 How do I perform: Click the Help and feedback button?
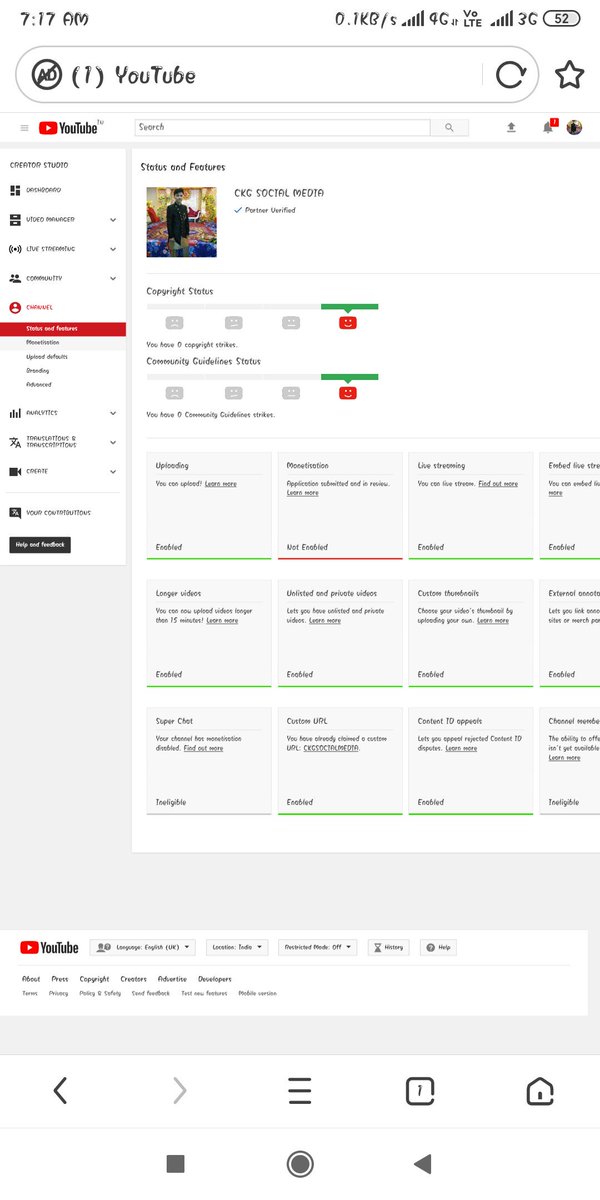40,545
